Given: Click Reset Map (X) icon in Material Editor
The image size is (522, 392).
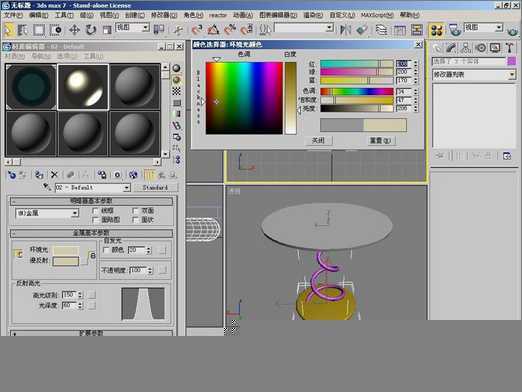Looking at the screenshot, I should pyautogui.click(x=54, y=175).
